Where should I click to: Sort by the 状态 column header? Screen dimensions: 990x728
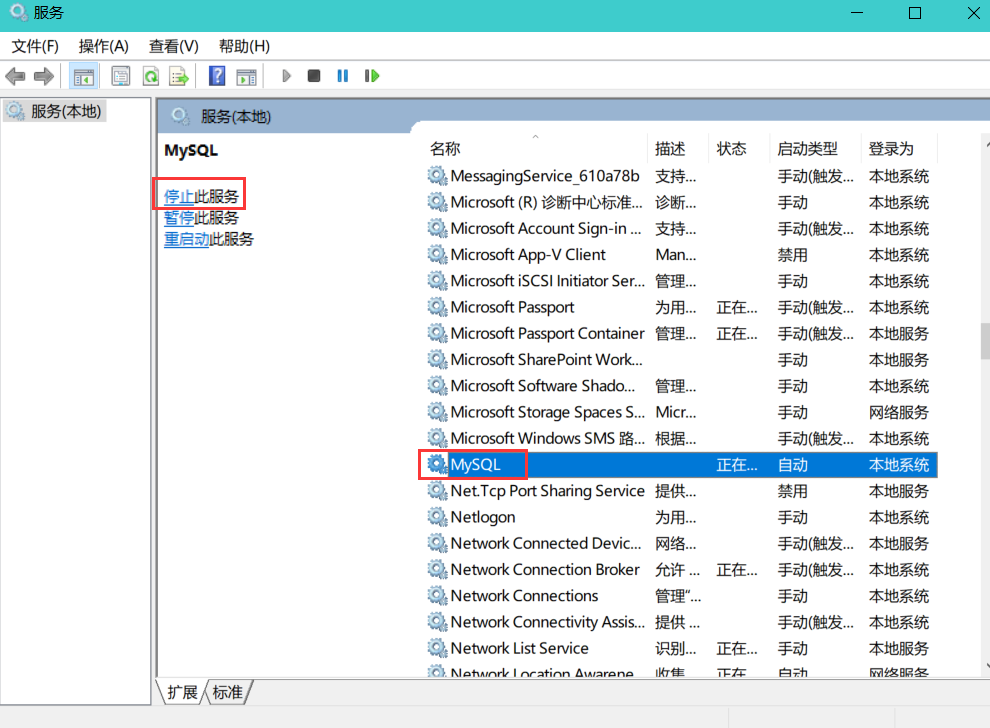click(739, 149)
